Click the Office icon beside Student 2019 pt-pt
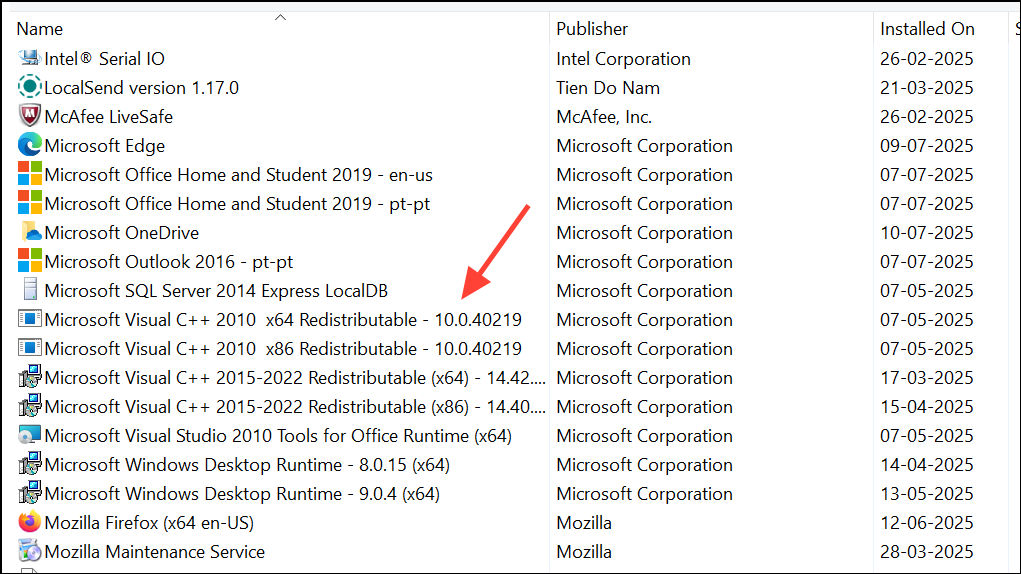 click(29, 203)
